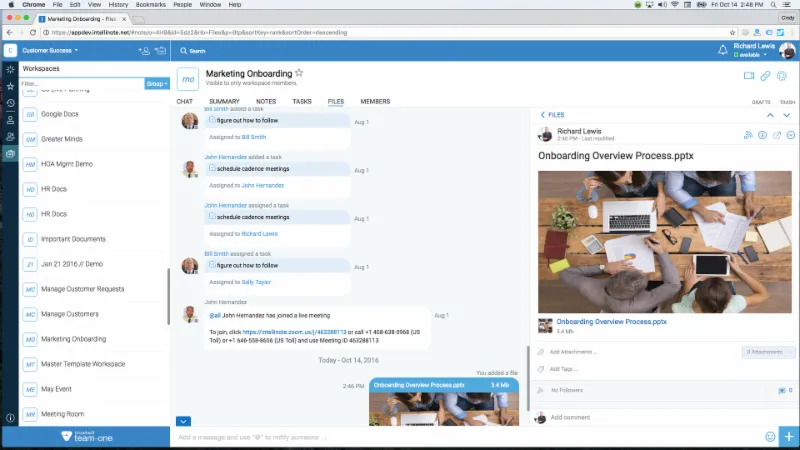Screen dimensions: 800x450
Task: Open the 0 Attachments dropdown
Action: 768,352
